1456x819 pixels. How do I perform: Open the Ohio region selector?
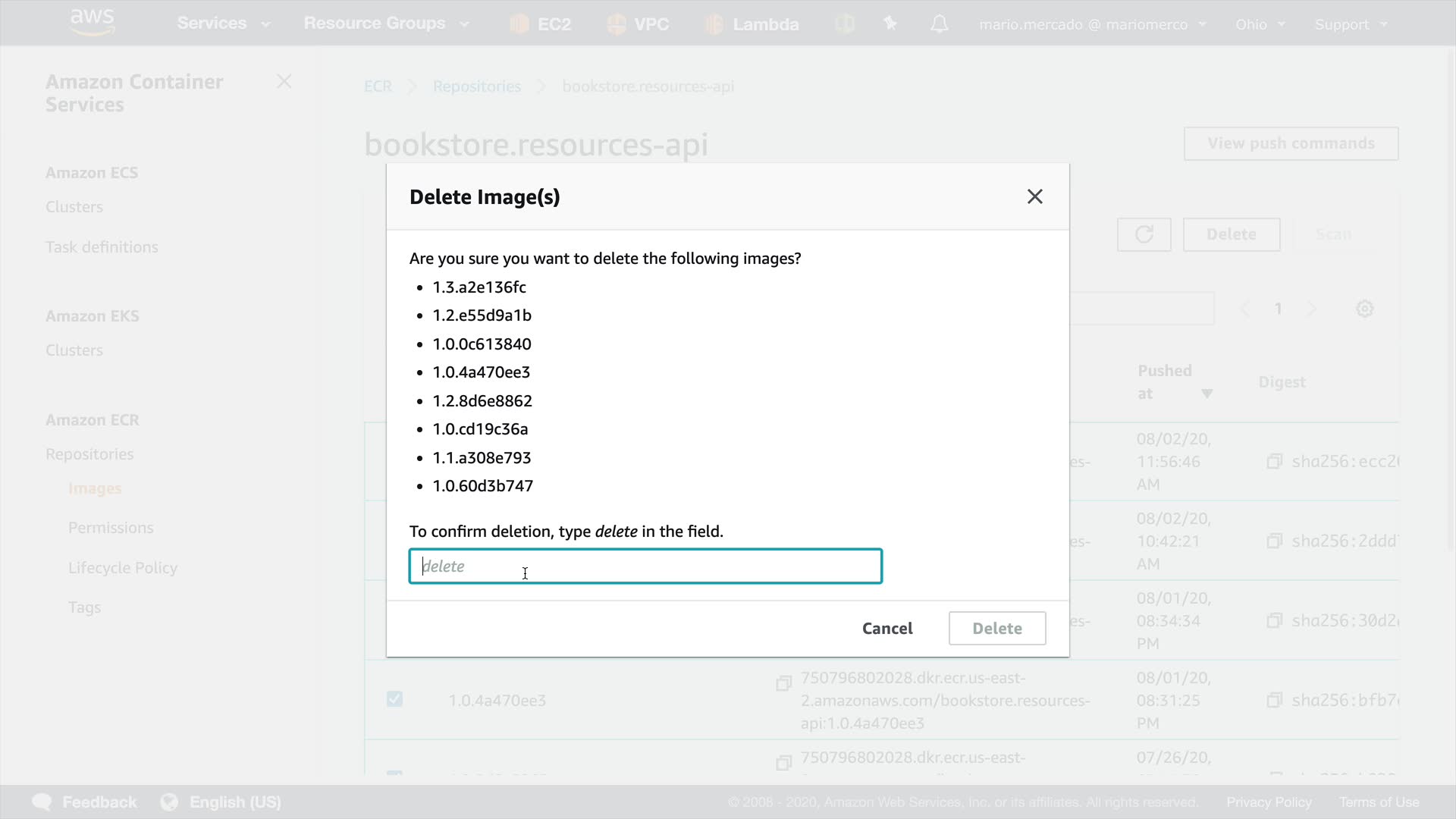click(x=1260, y=24)
